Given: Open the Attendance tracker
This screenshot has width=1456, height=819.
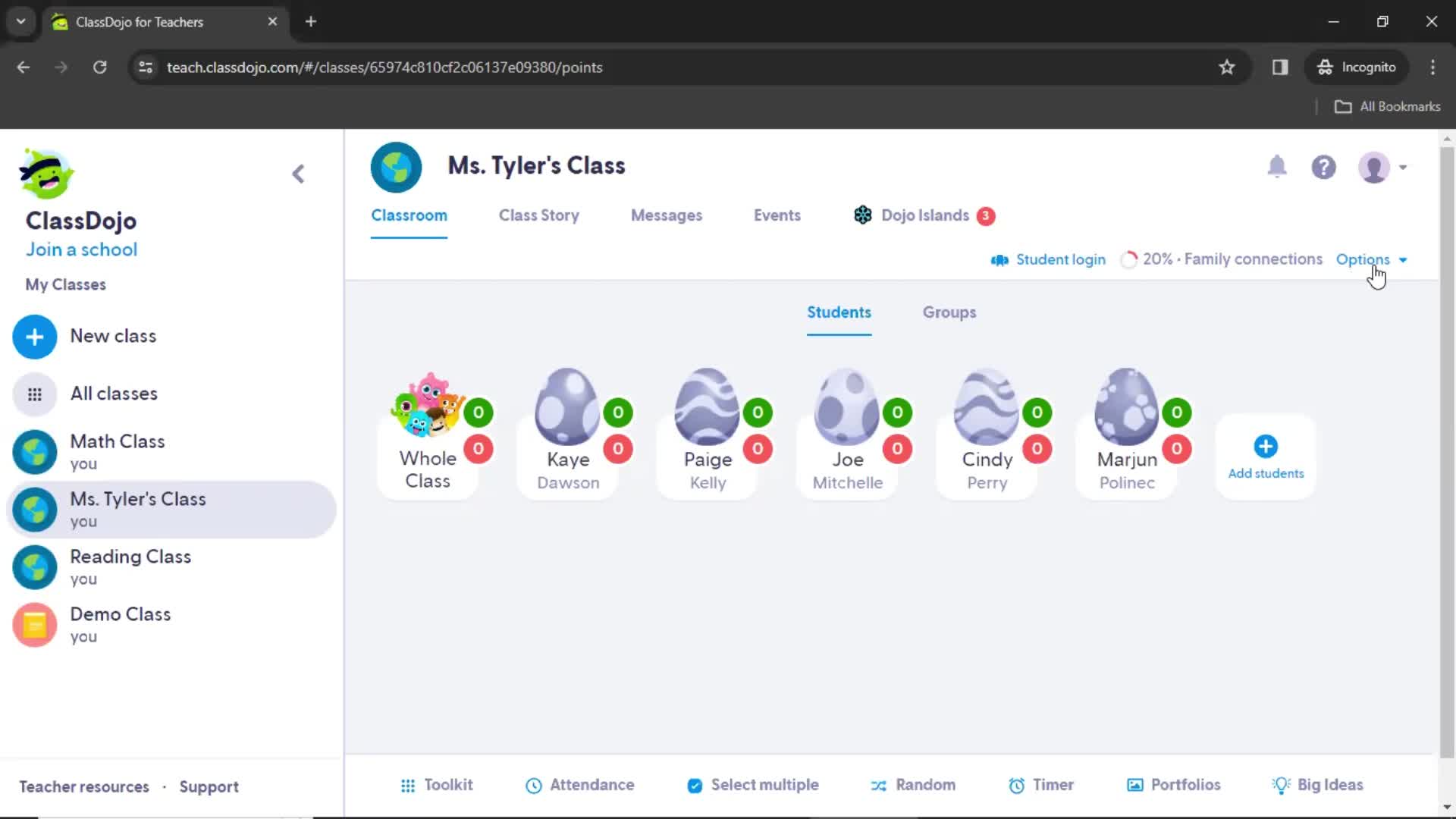Looking at the screenshot, I should click(x=581, y=785).
